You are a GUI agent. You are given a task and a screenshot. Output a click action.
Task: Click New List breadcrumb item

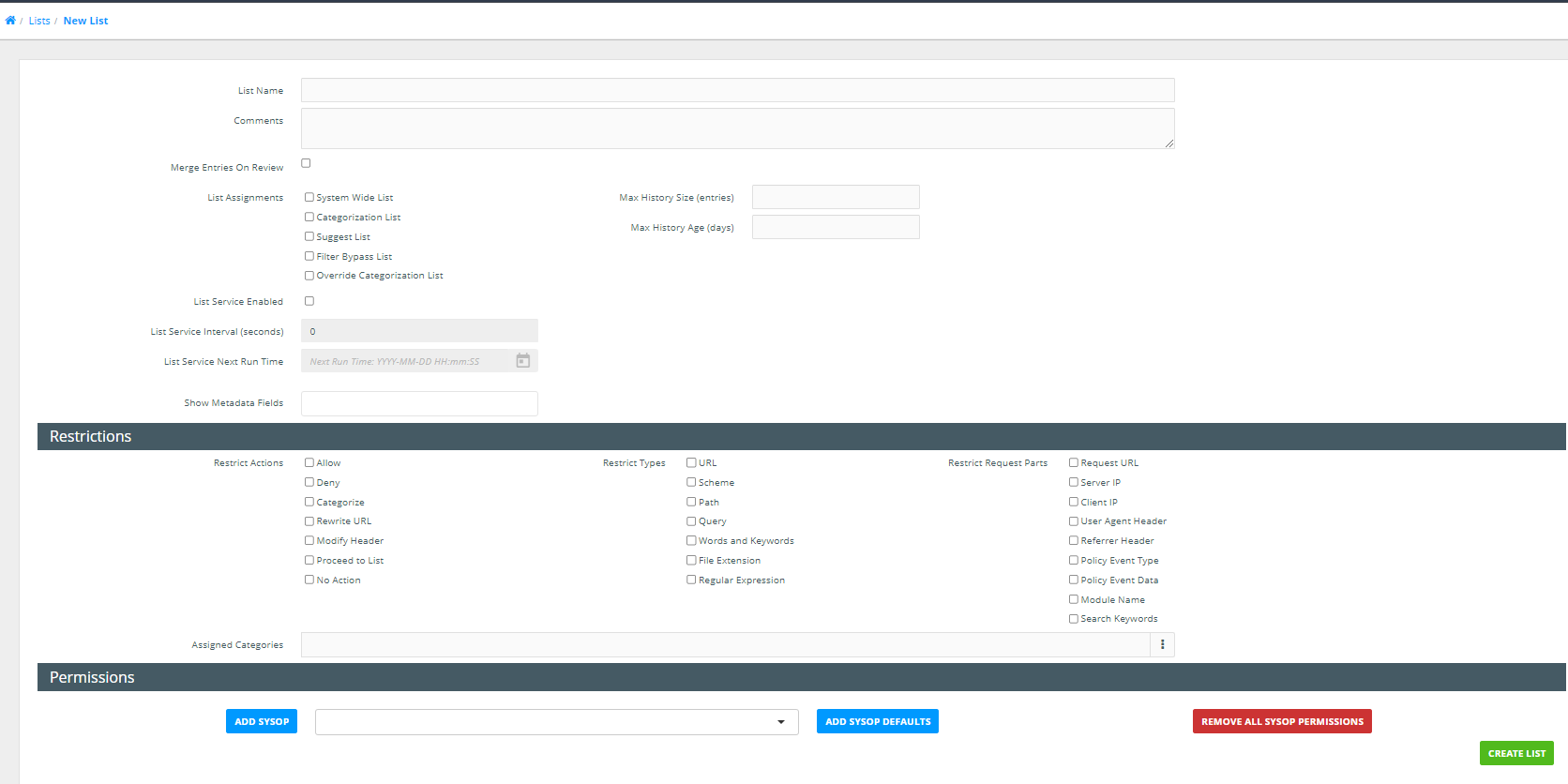tap(85, 21)
